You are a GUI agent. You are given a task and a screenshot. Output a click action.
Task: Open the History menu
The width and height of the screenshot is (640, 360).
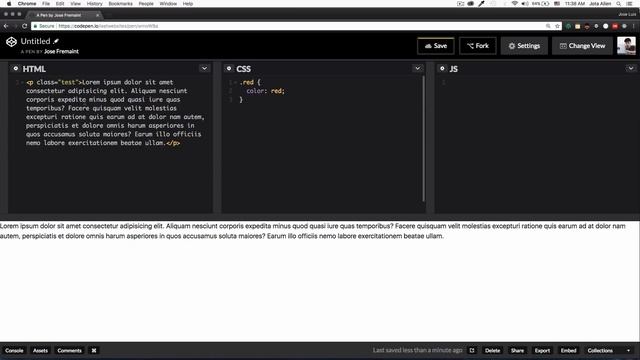tap(95, 4)
